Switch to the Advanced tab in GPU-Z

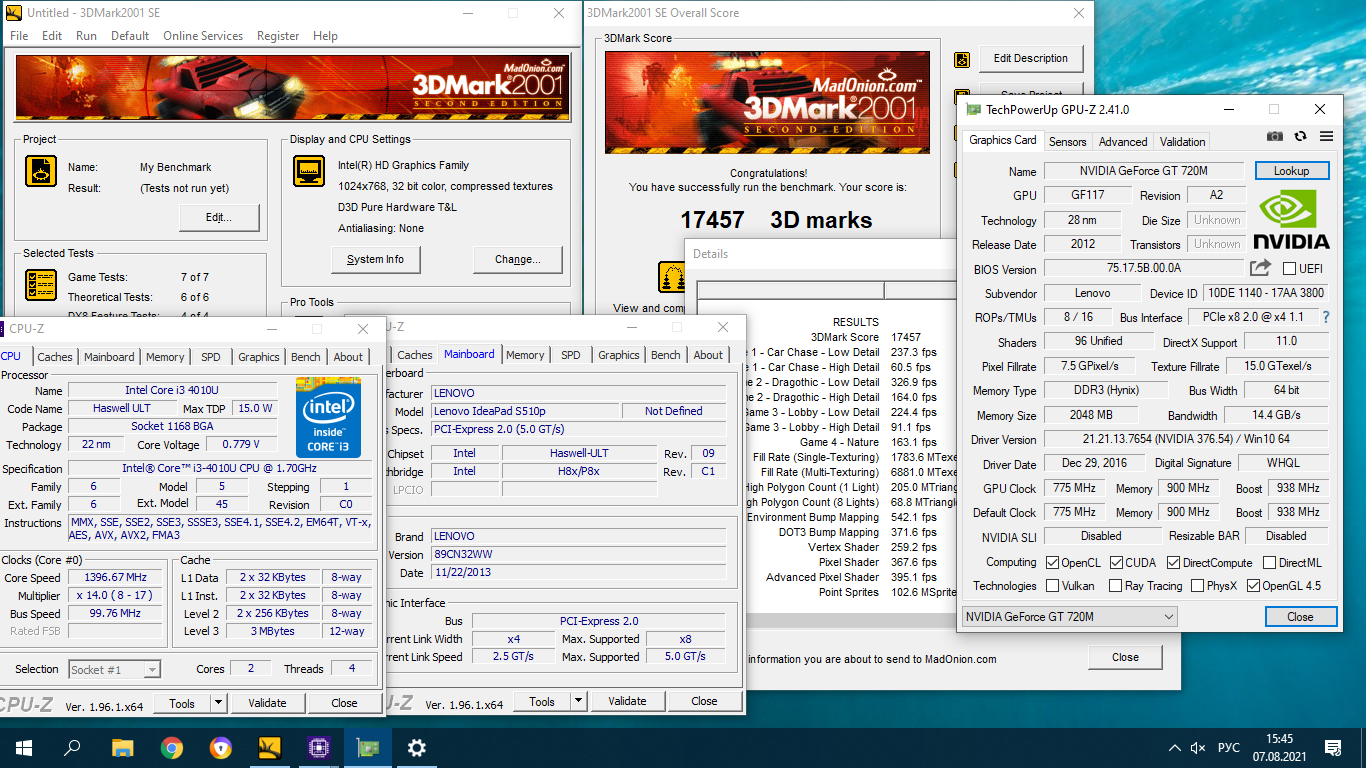1123,142
